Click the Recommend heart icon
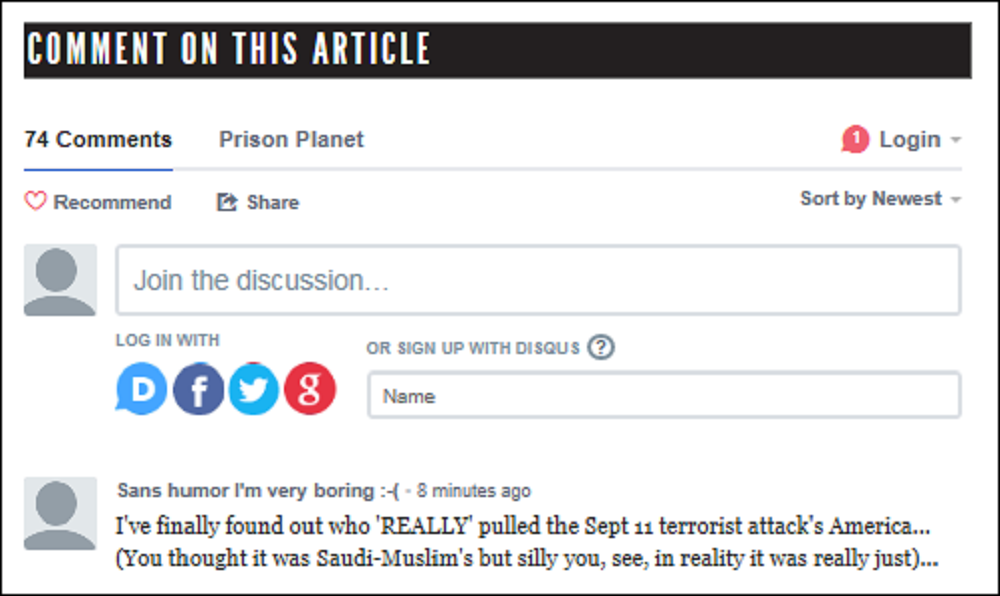Viewport: 1000px width, 596px height. tap(36, 202)
